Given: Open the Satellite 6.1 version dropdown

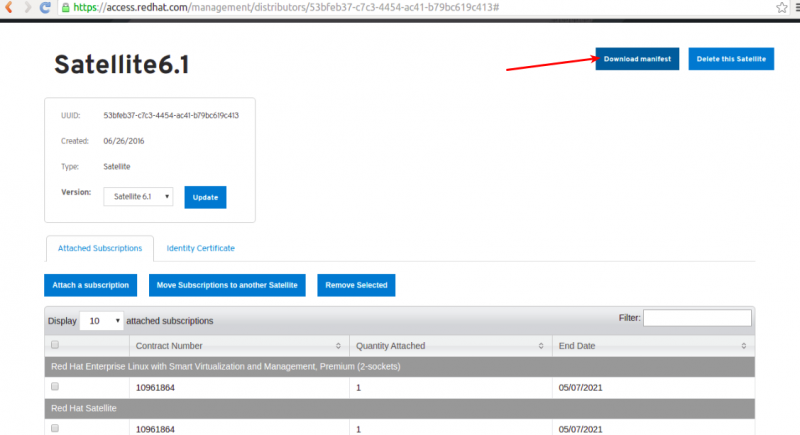Looking at the screenshot, I should pos(138,196).
